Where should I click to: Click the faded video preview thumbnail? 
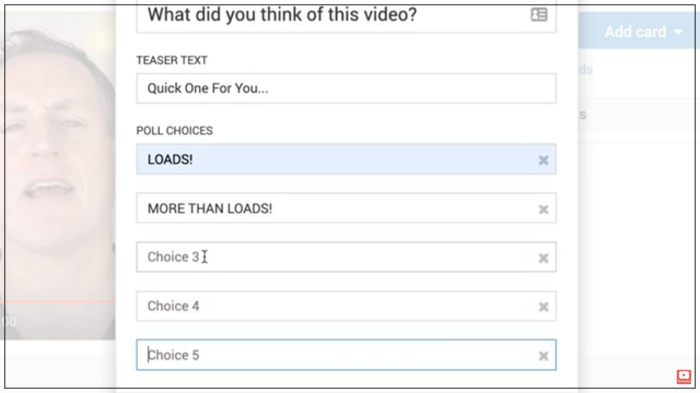(x=58, y=174)
